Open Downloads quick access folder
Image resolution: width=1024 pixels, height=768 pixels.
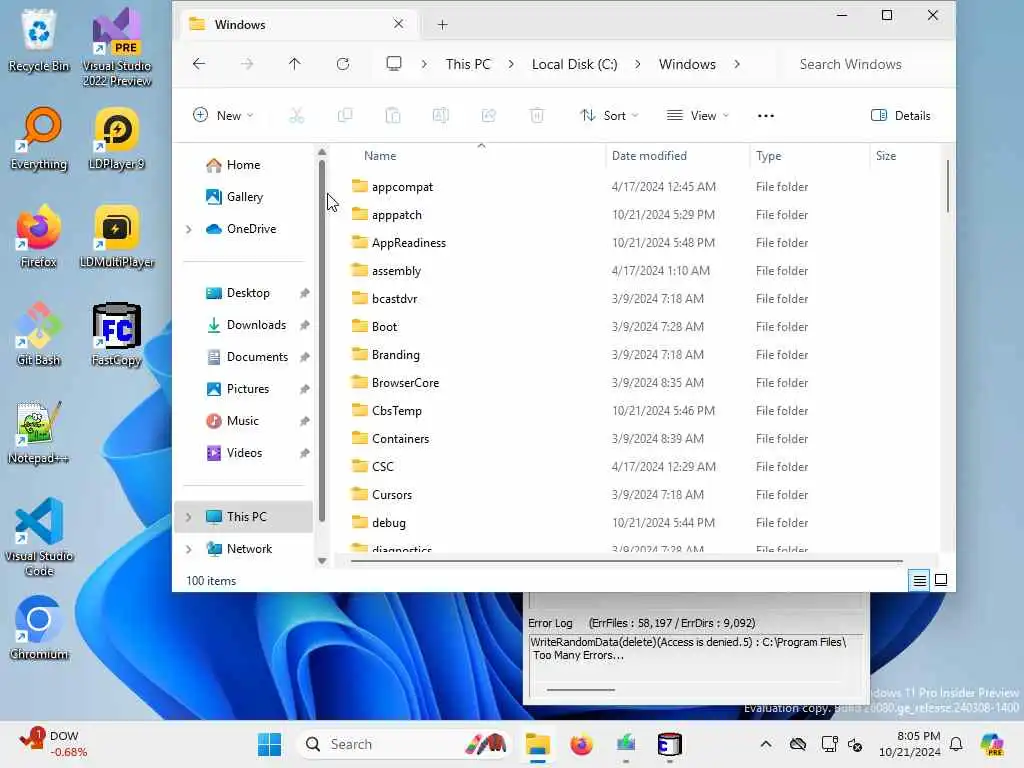tap(256, 325)
